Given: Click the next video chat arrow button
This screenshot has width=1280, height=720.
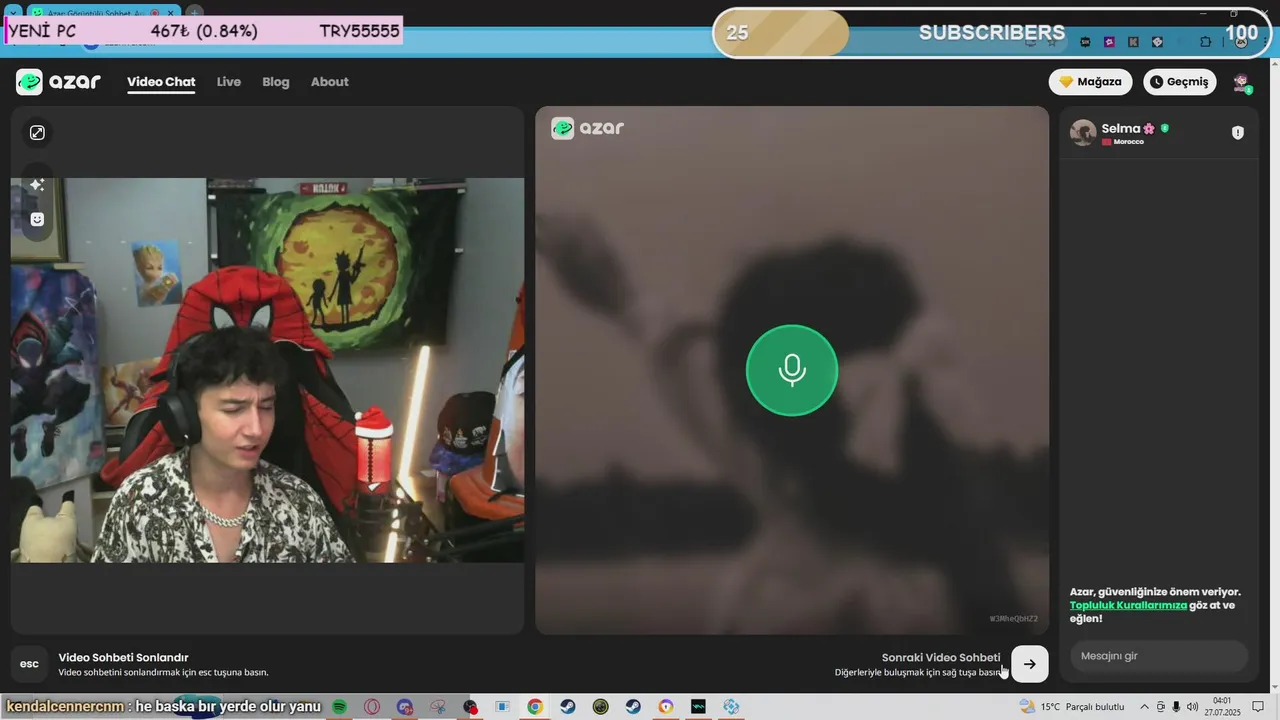Looking at the screenshot, I should [1030, 664].
